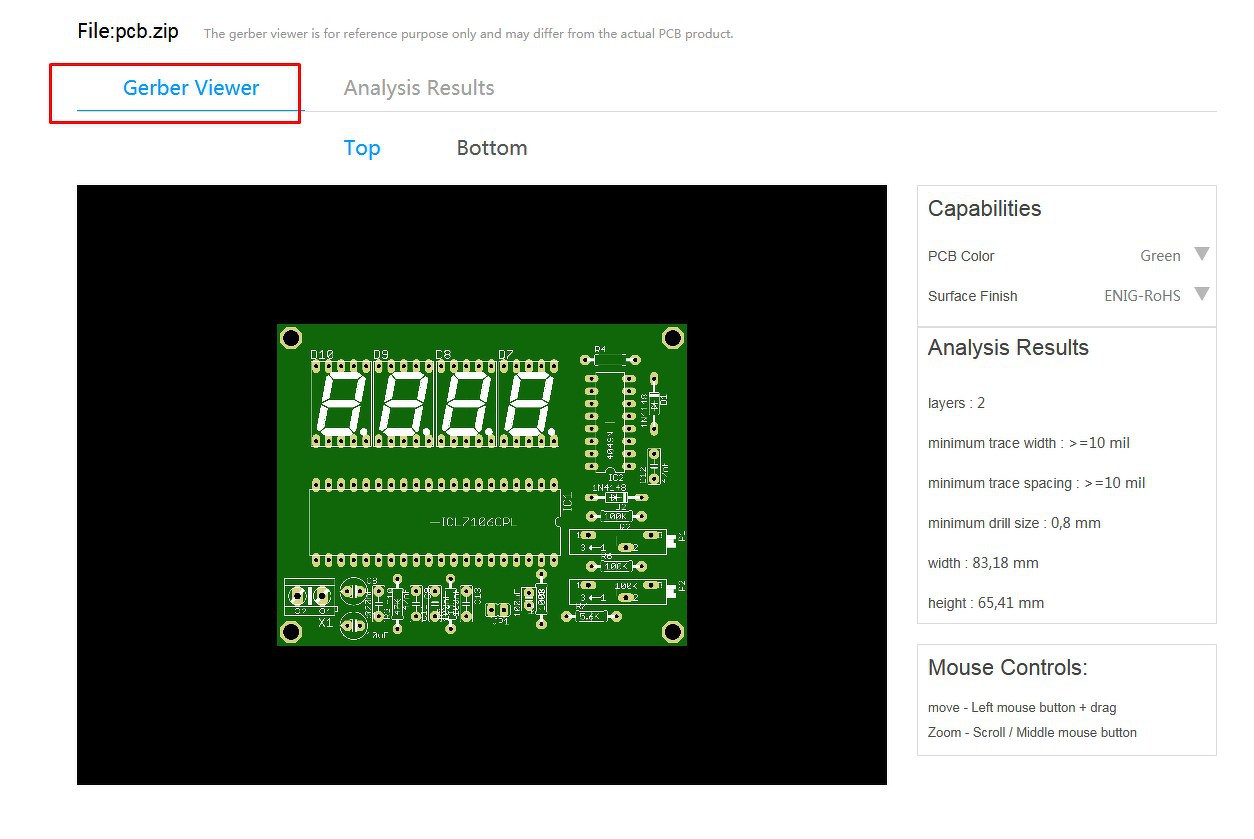Expand the Surface Finish dropdown arrow
1254x839 pixels.
(1202, 294)
